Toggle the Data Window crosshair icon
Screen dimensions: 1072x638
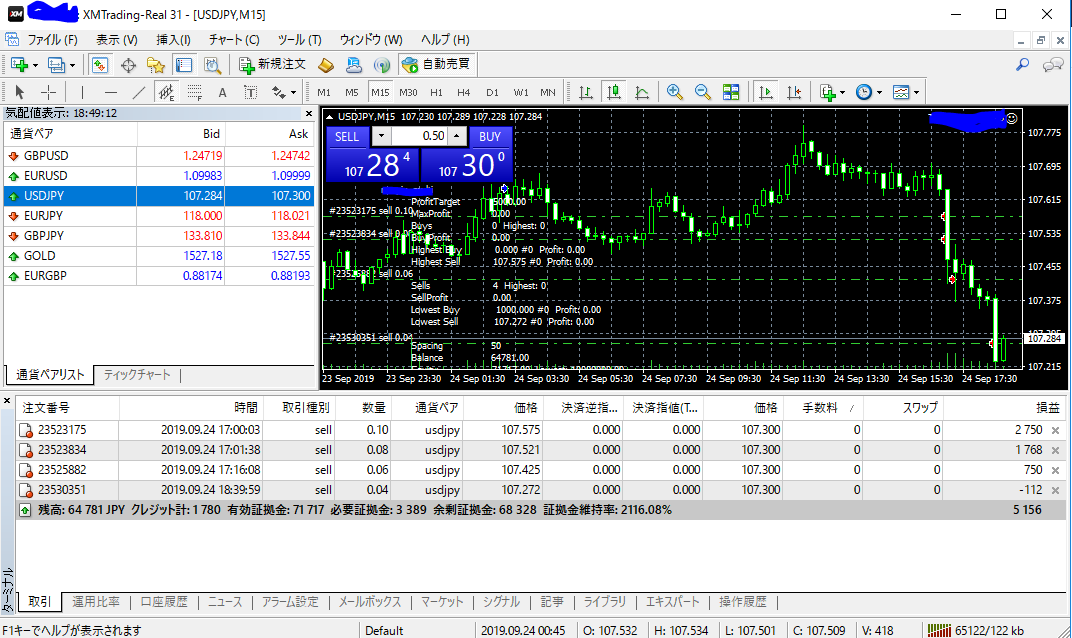pyautogui.click(x=128, y=65)
